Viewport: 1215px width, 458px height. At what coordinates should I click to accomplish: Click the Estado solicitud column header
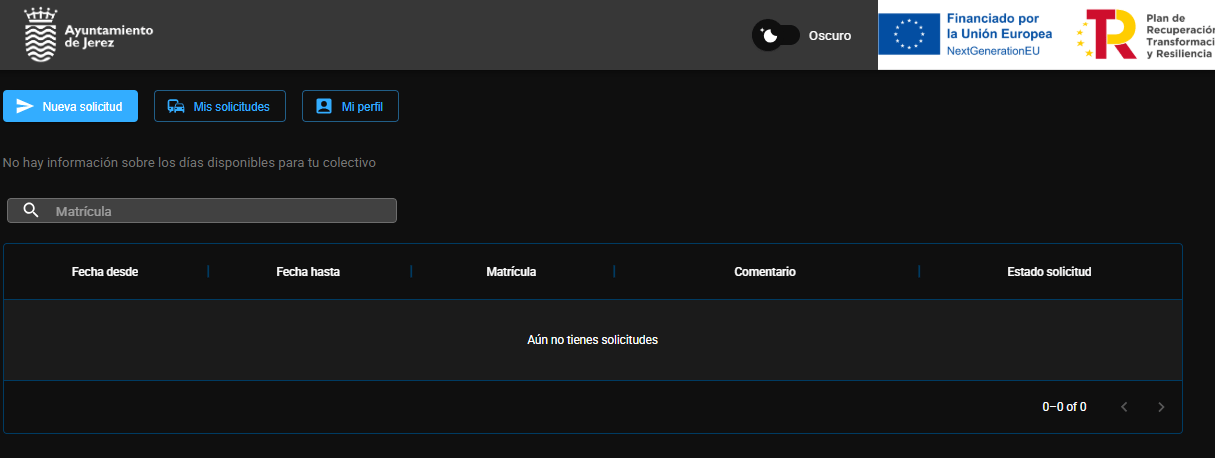[x=1049, y=272]
